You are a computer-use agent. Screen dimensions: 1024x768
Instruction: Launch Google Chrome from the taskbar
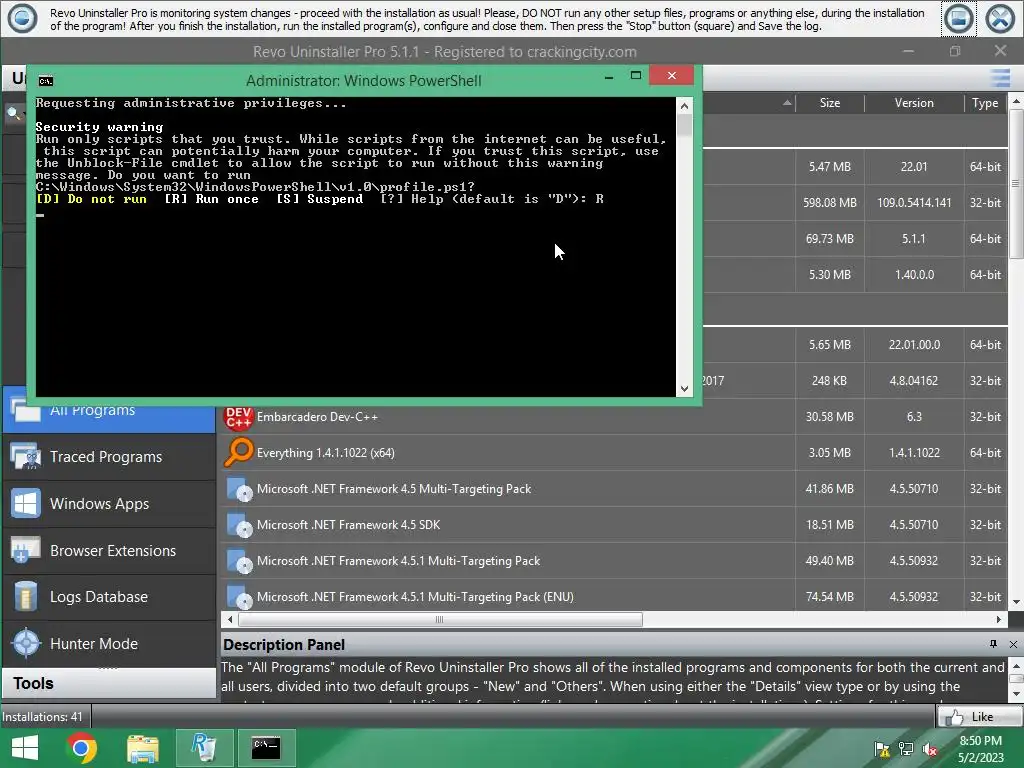[82, 748]
